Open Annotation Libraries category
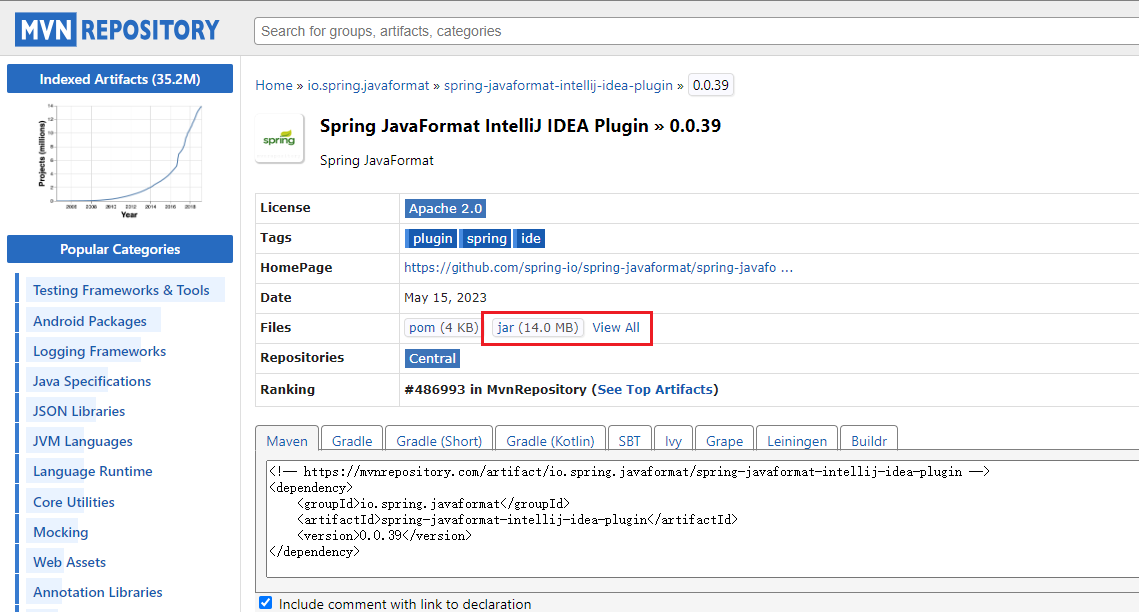This screenshot has width=1139, height=612. [97, 592]
